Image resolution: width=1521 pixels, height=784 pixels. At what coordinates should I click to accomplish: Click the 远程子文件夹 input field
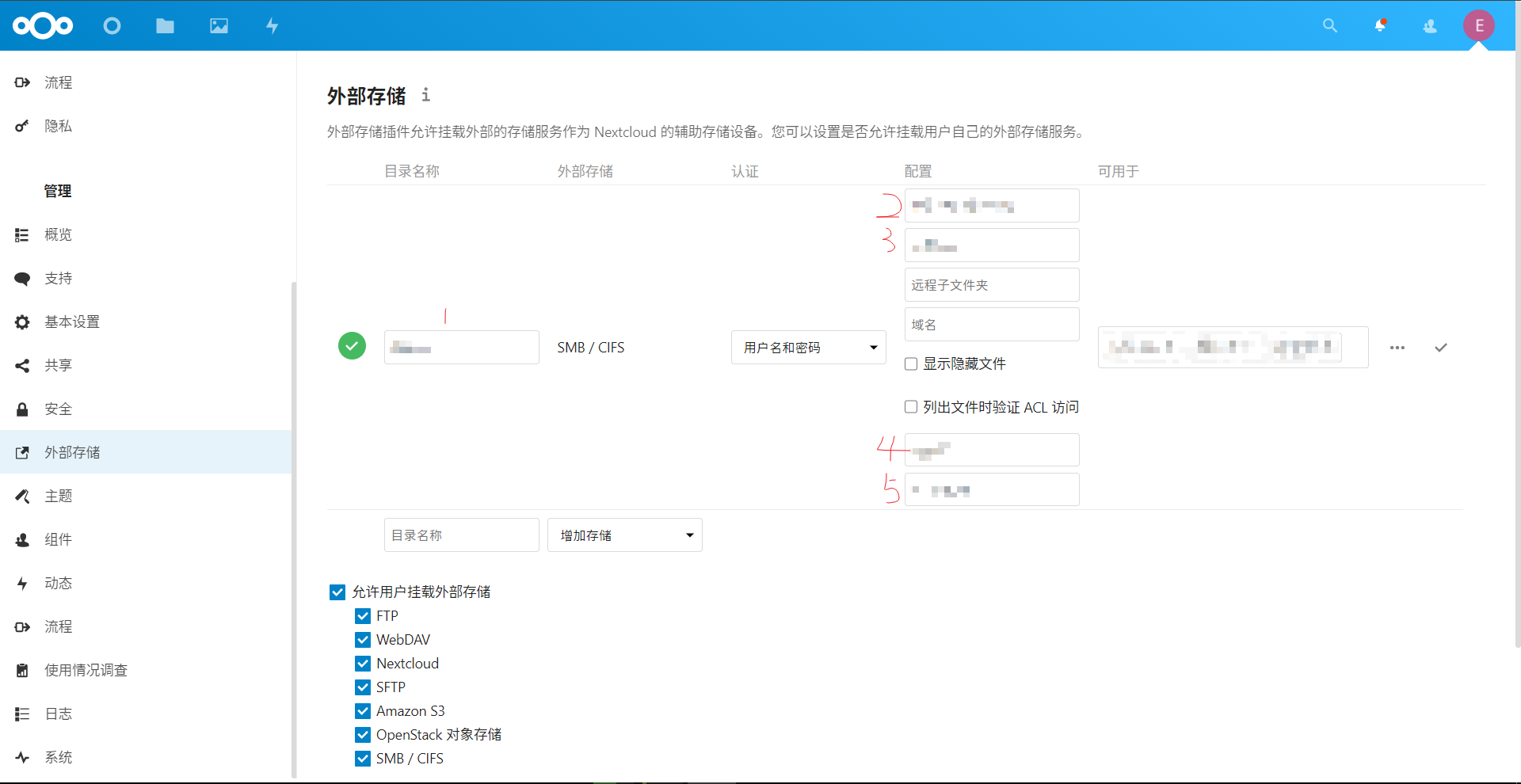point(992,285)
